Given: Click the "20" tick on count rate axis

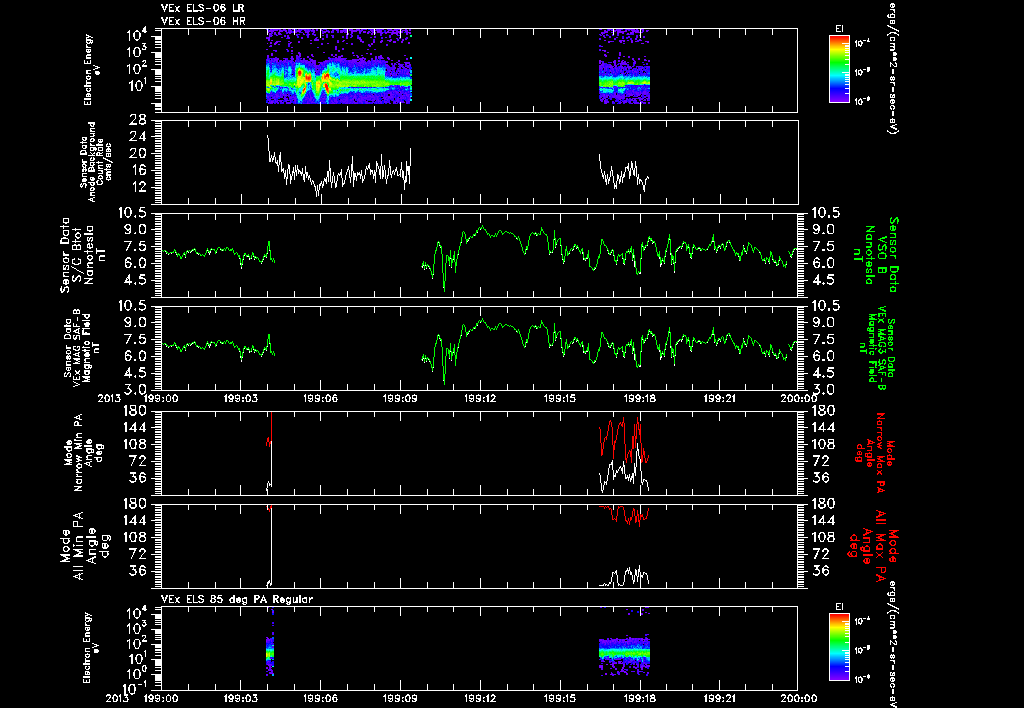Looking at the screenshot, I should pyautogui.click(x=138, y=153).
